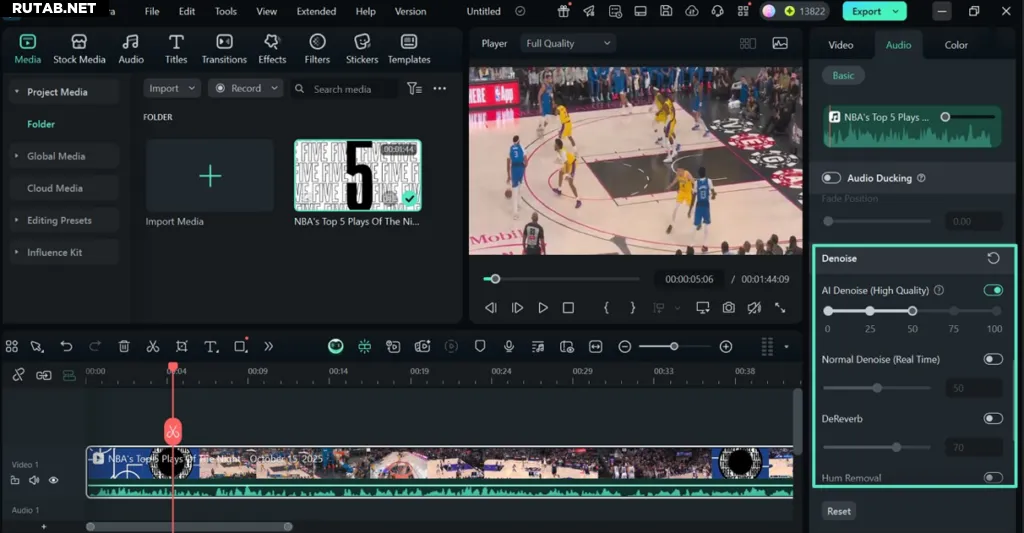Viewport: 1024px width, 533px height.
Task: Switch to the Color tab
Action: tap(956, 45)
